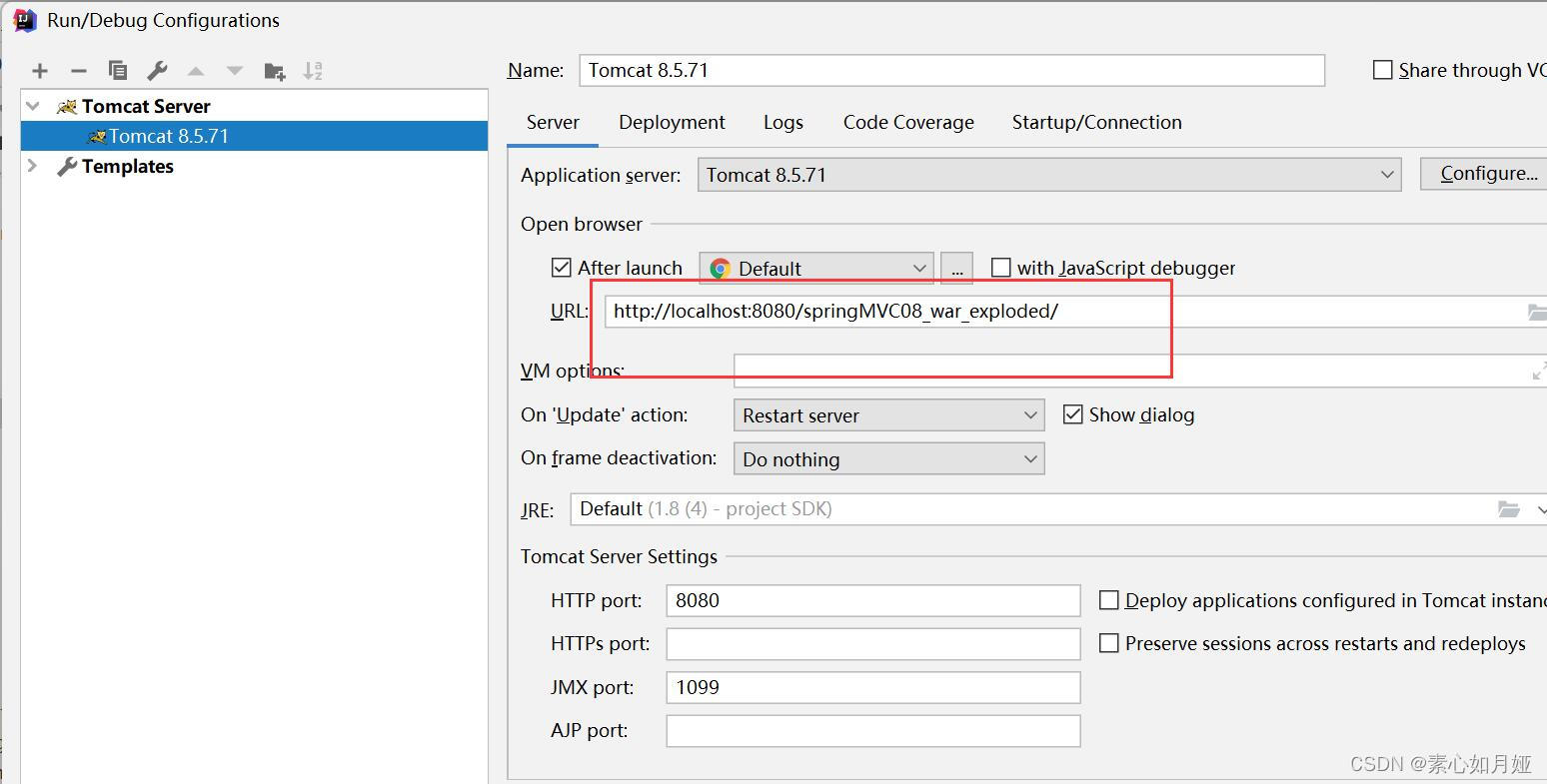Image resolution: width=1547 pixels, height=784 pixels.
Task: Enable Deploy applications configured in Tomcat
Action: point(1108,600)
